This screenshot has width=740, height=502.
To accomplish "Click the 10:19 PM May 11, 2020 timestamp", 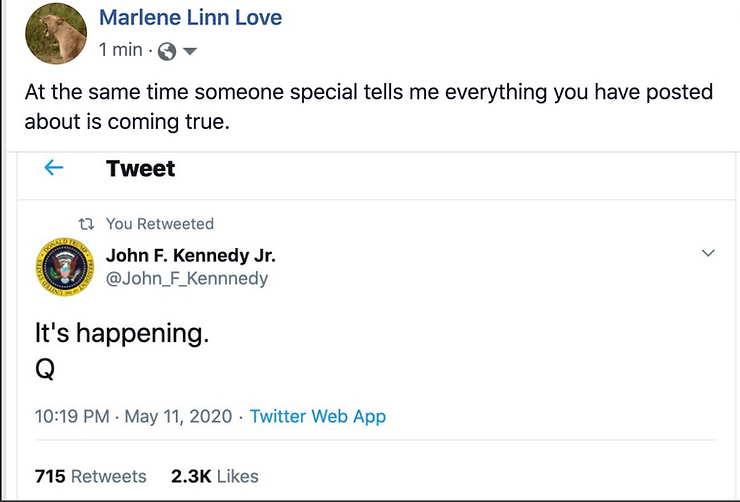I will tap(133, 417).
